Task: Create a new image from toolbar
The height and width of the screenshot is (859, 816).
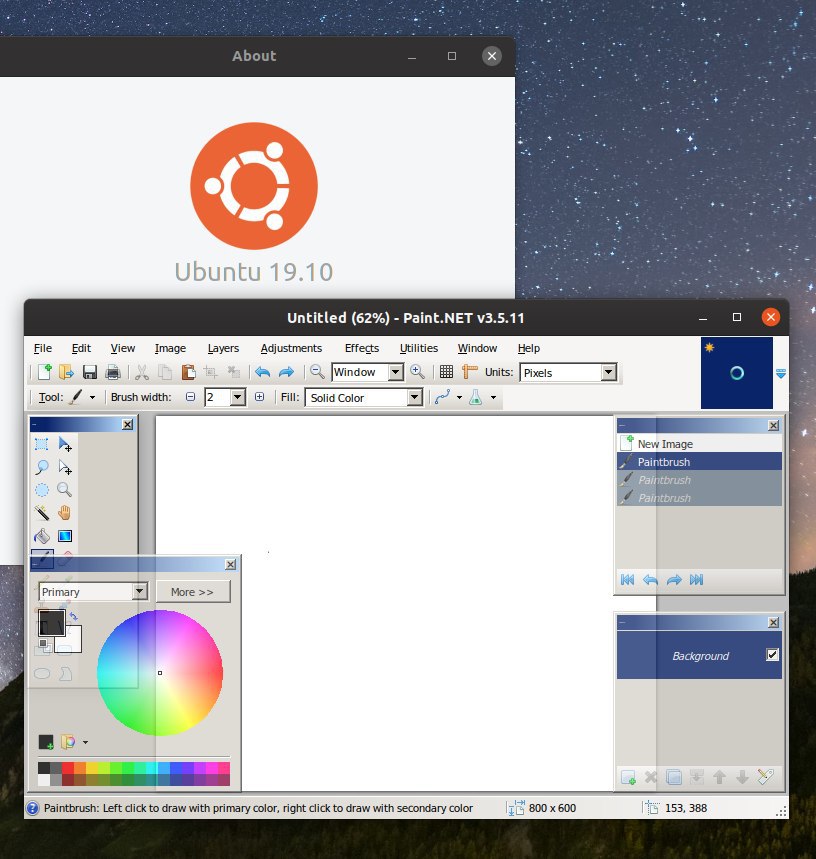Action: click(x=44, y=372)
